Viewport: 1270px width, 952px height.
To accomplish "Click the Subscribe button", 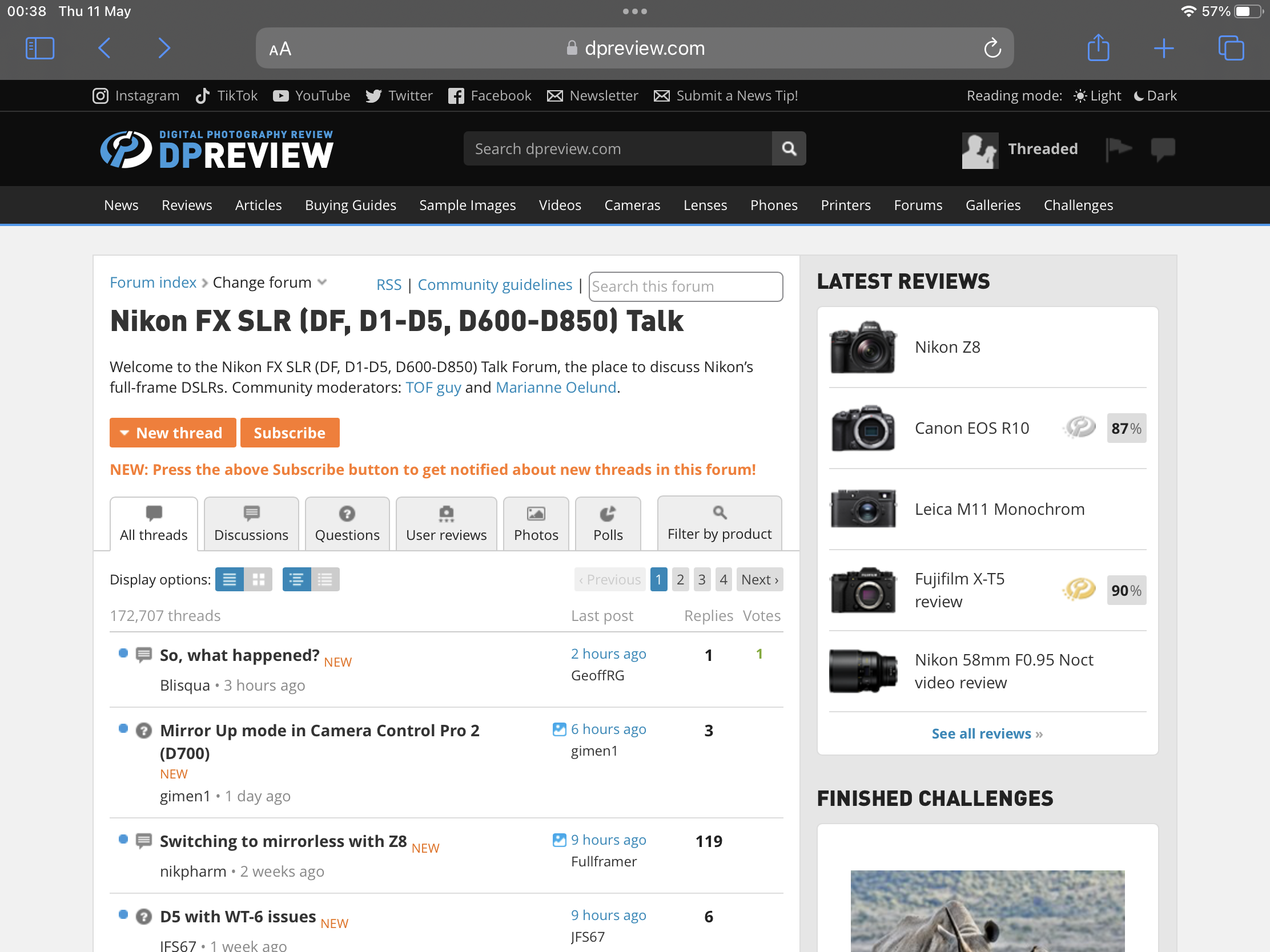I will (290, 433).
